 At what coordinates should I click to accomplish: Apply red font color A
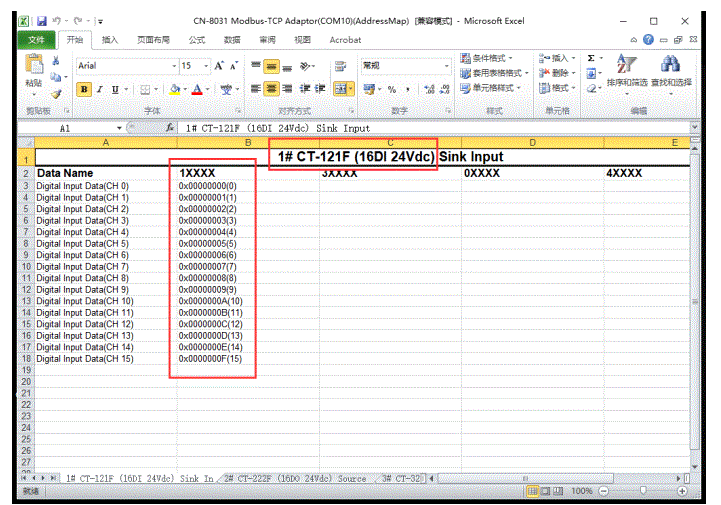point(197,89)
